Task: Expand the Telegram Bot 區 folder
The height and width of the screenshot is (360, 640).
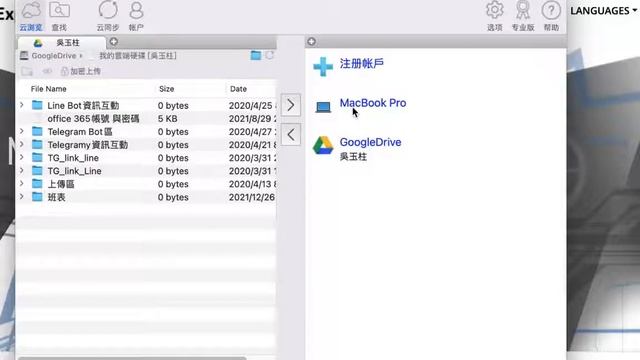Action: point(22,131)
